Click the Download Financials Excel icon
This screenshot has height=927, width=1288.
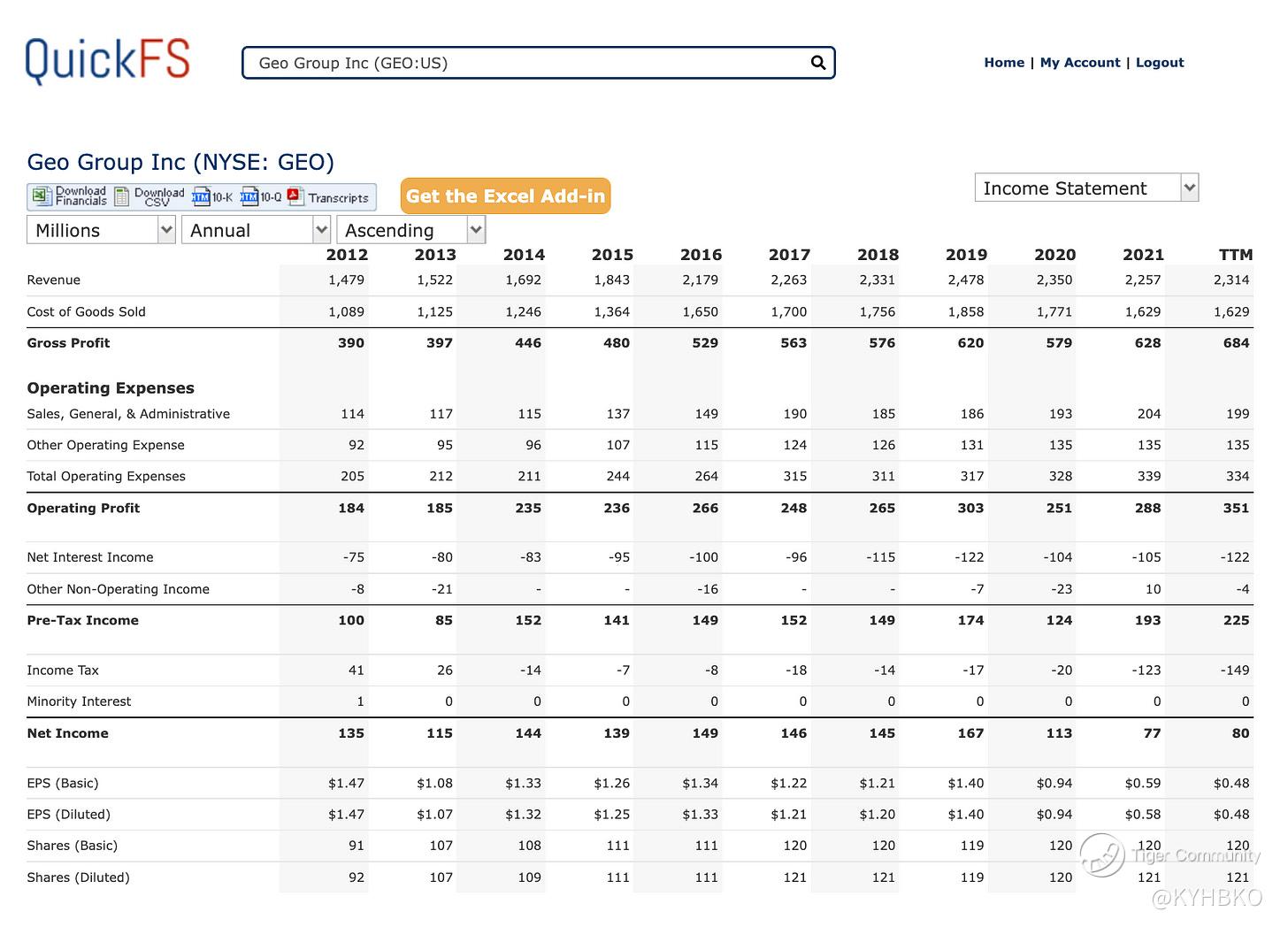42,196
